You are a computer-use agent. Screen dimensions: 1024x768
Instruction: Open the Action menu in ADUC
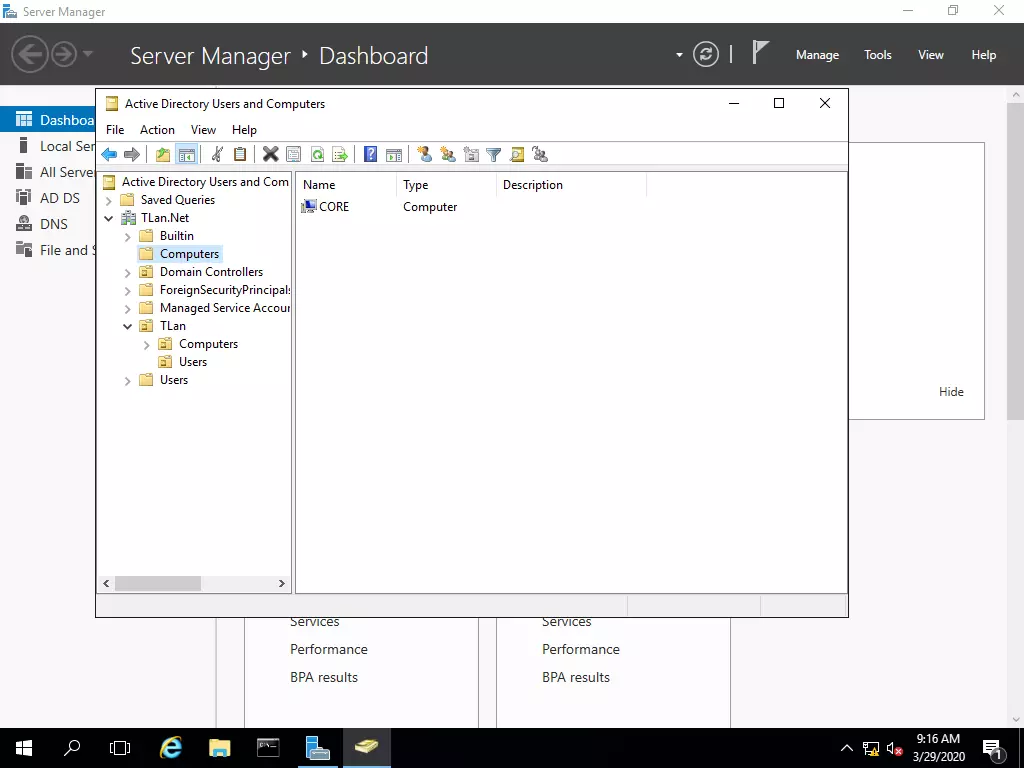(157, 129)
